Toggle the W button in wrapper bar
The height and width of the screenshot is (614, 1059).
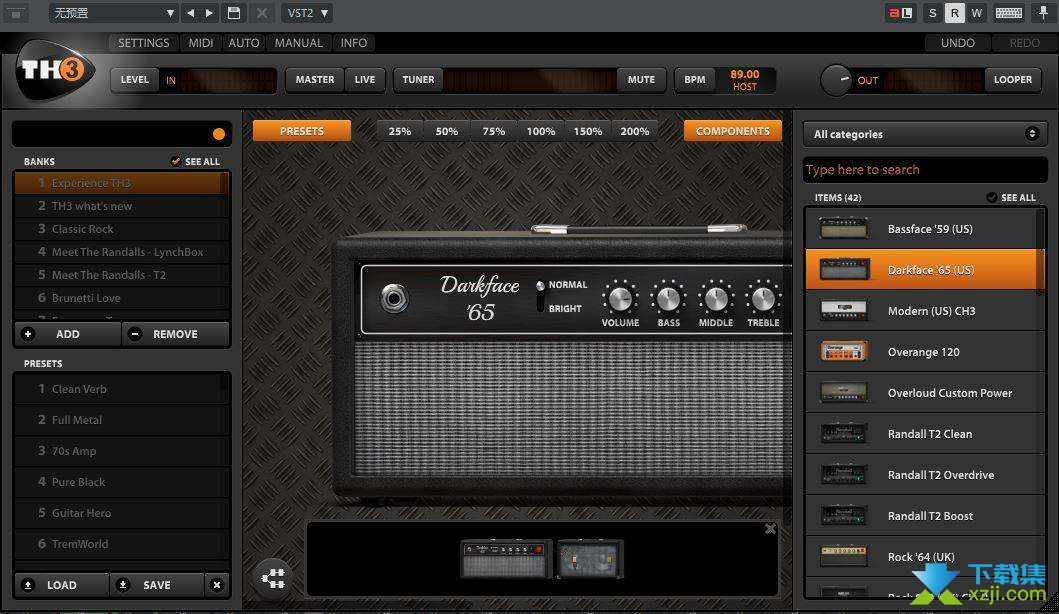(977, 13)
